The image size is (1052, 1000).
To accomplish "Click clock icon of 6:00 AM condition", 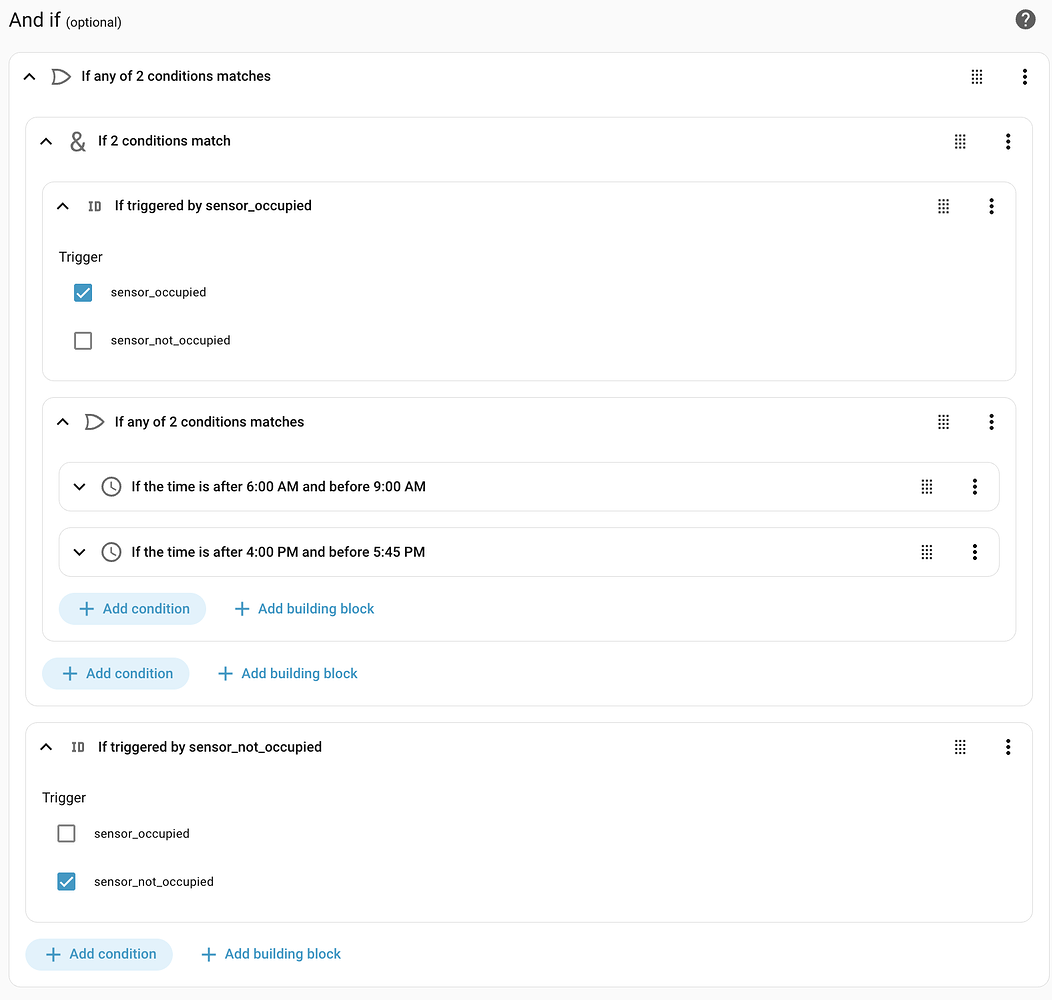I will pyautogui.click(x=111, y=487).
